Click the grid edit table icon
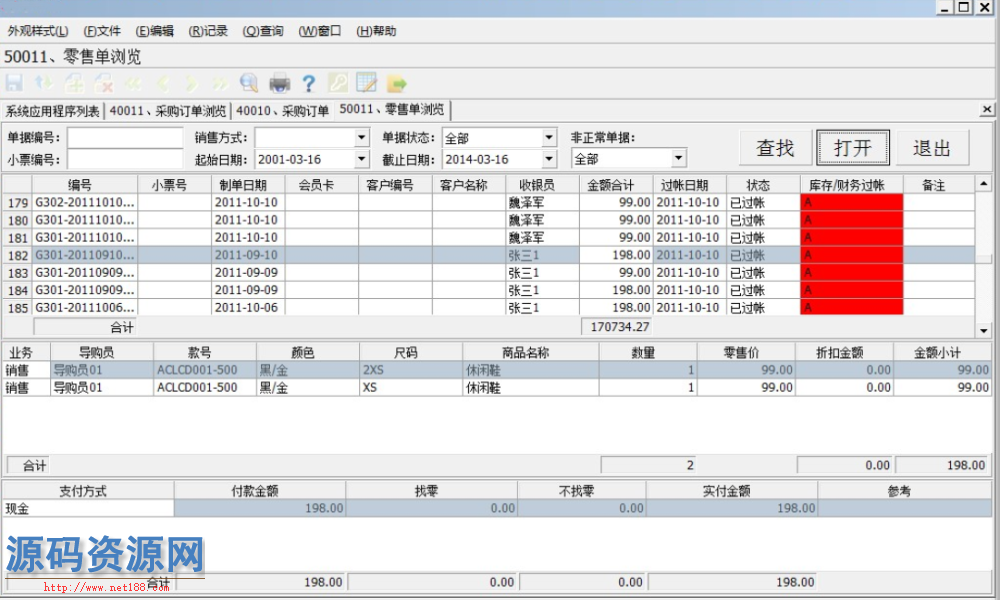This screenshot has height=600, width=1000. click(x=367, y=84)
